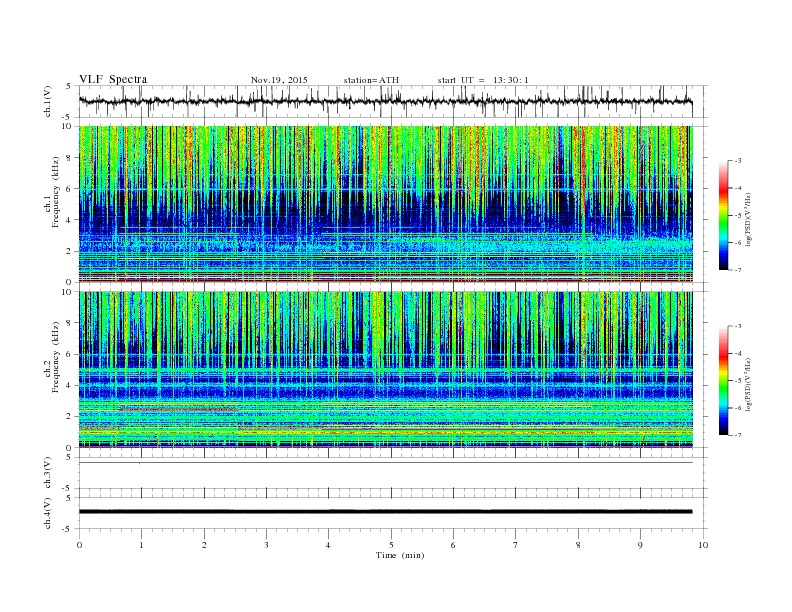The image size is (792, 612).
Task: Click the ch.2 'Frequency (kHz)' axis label
Action: (55, 358)
